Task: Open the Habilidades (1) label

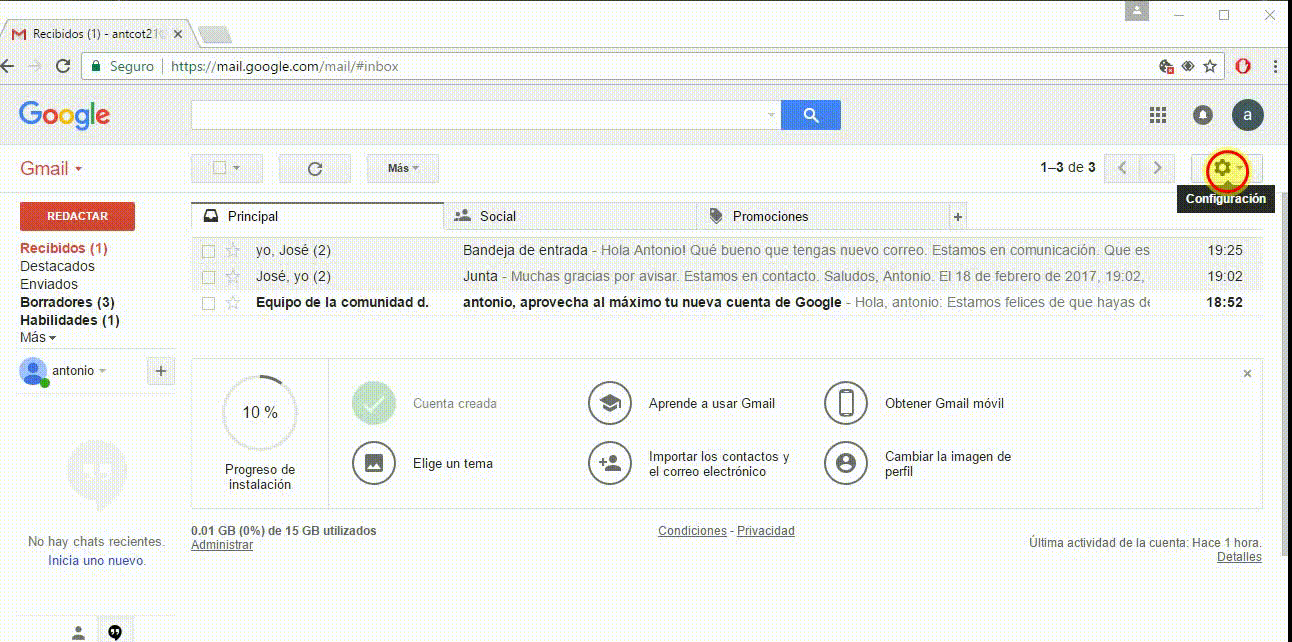Action: [x=70, y=320]
